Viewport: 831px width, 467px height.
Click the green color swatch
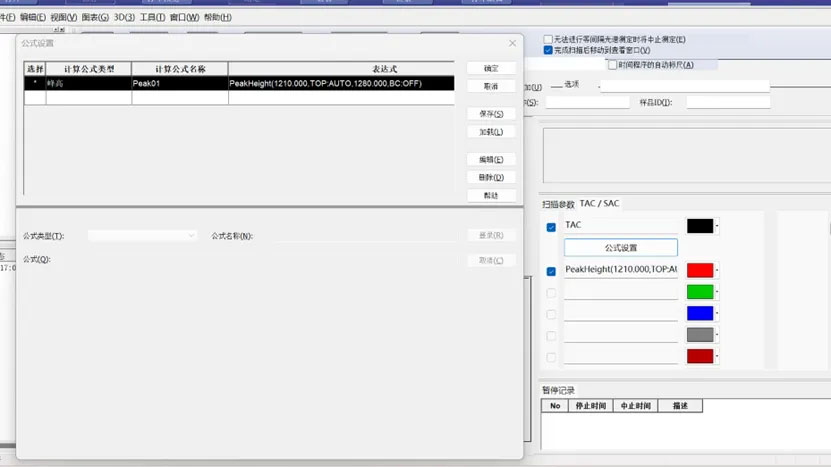(699, 292)
